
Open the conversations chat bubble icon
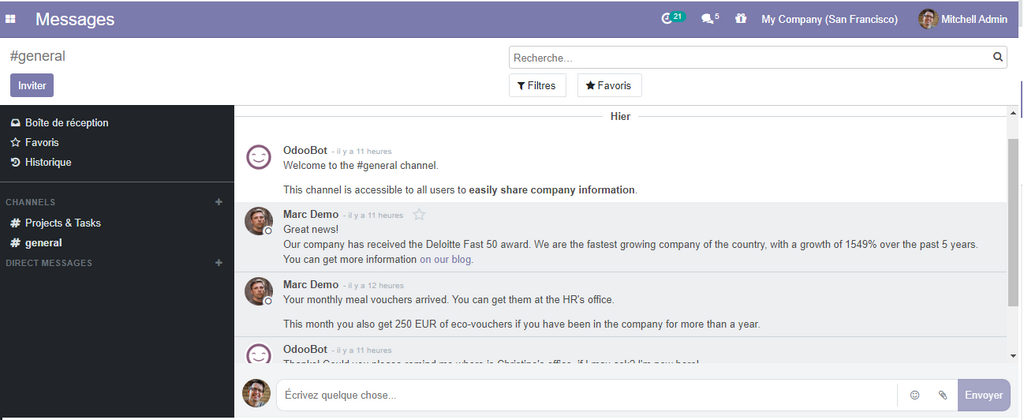coord(709,19)
